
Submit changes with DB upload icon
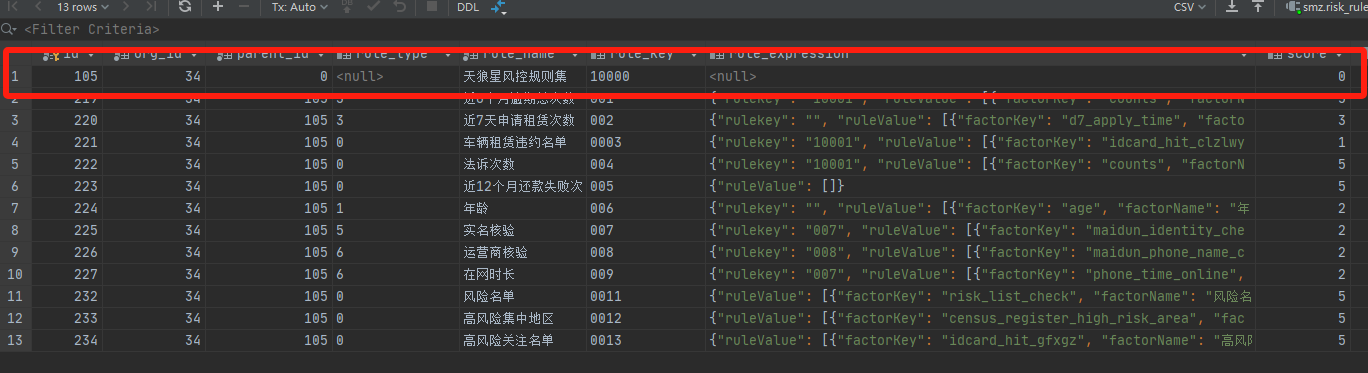[x=346, y=7]
